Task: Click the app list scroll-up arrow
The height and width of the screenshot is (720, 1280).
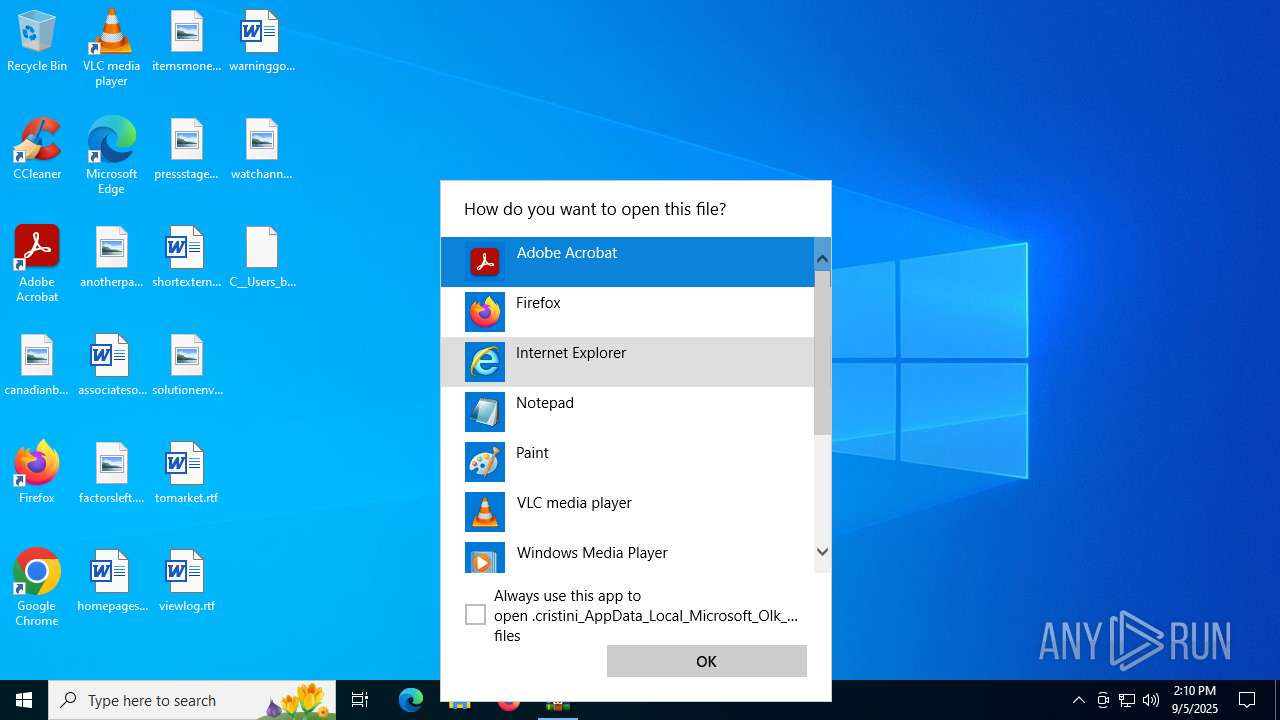Action: (822, 259)
